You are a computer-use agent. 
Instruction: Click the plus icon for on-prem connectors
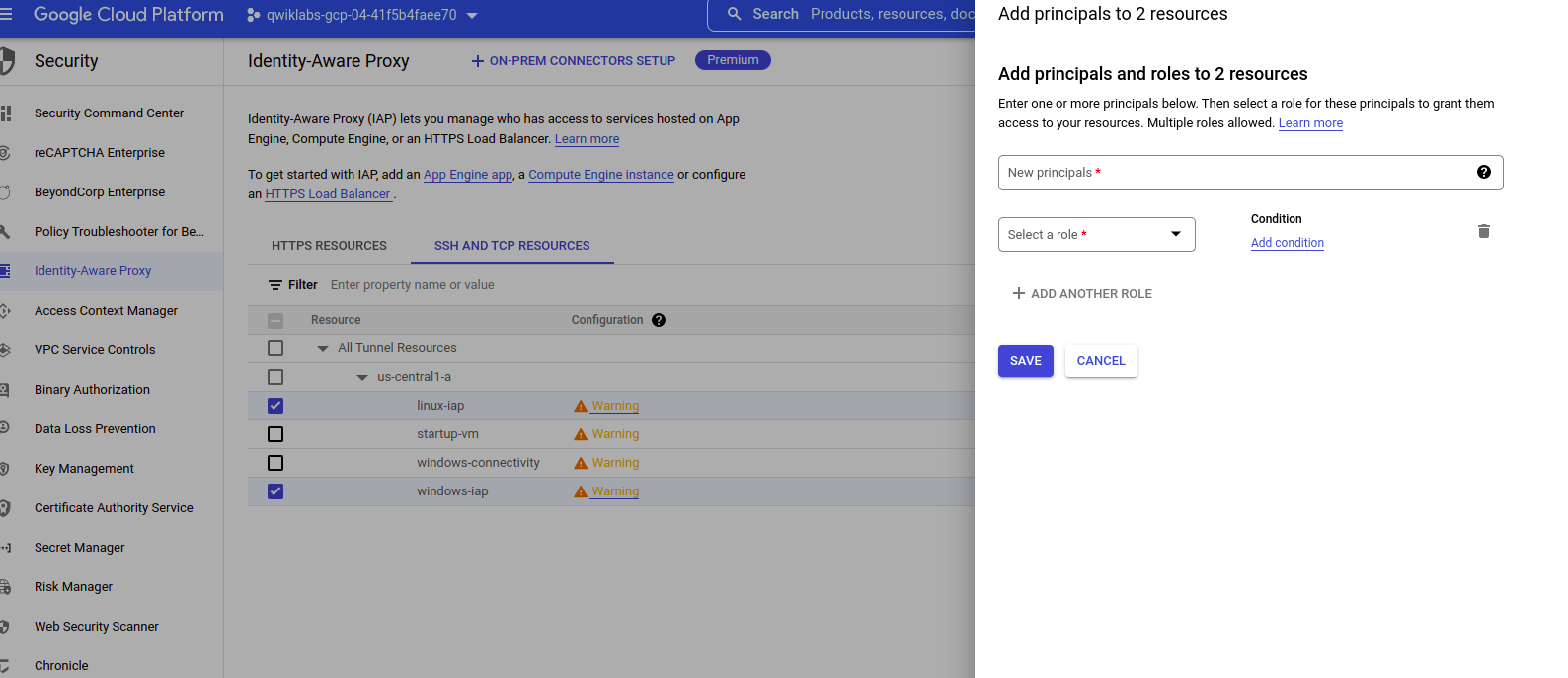click(x=478, y=61)
